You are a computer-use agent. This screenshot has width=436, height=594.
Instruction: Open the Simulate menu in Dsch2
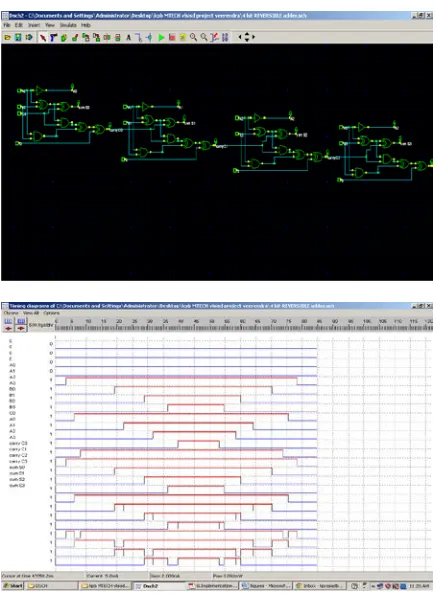tap(68, 25)
